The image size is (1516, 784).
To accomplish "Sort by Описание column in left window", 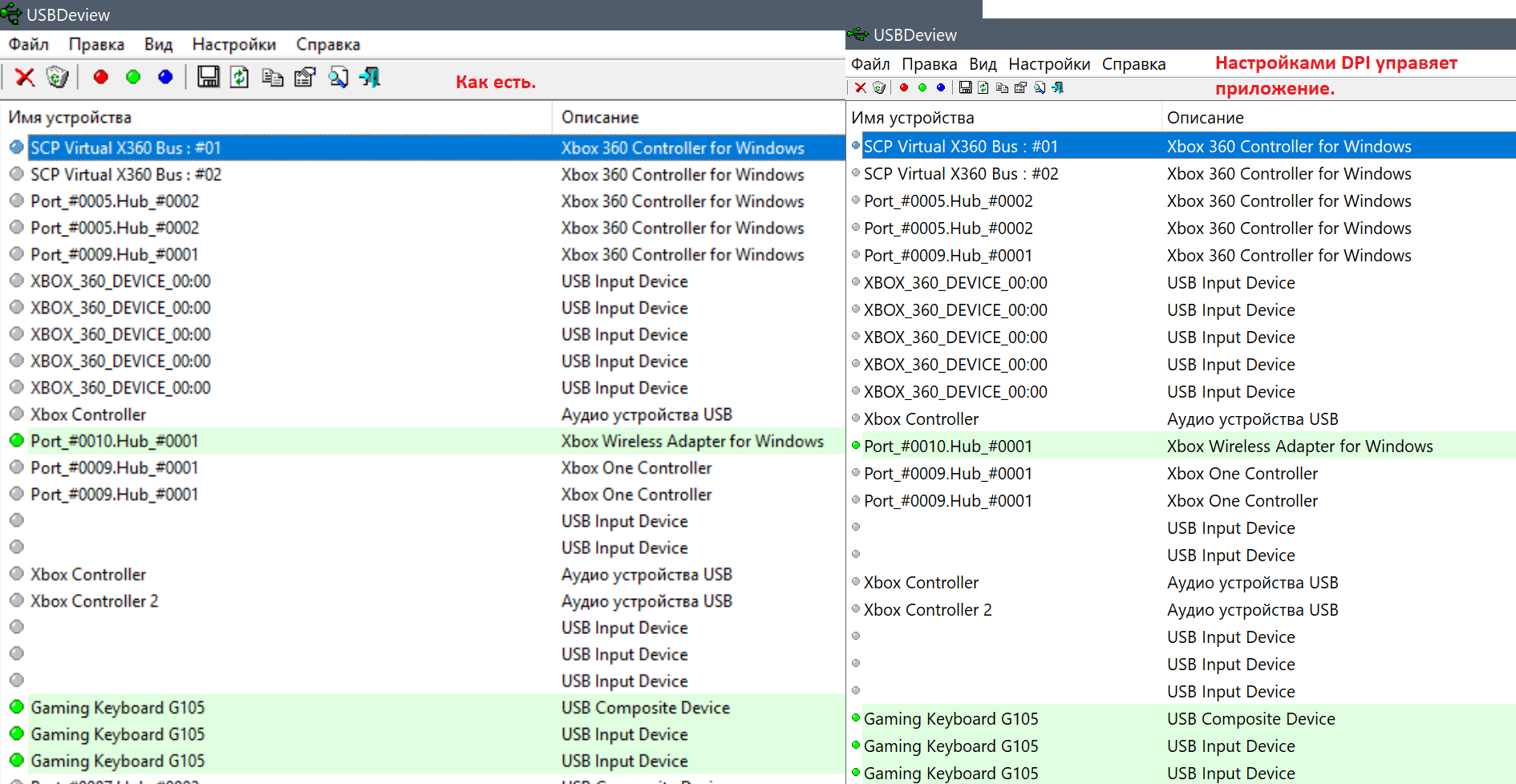I will click(x=699, y=117).
